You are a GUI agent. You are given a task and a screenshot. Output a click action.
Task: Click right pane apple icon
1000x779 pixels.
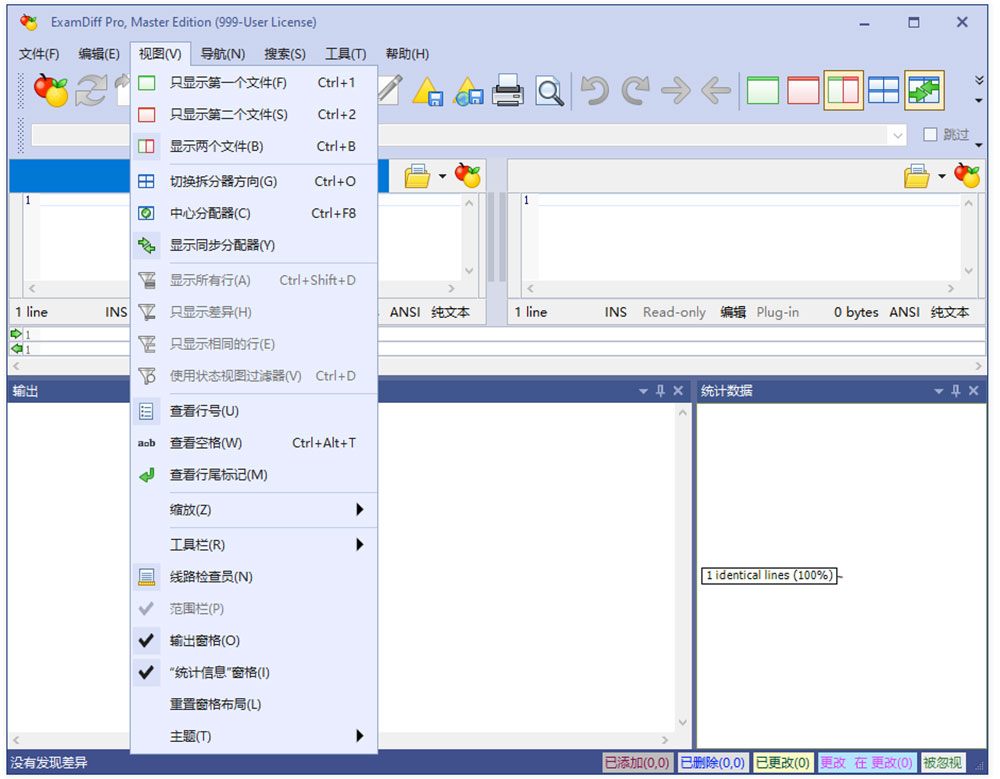[967, 175]
